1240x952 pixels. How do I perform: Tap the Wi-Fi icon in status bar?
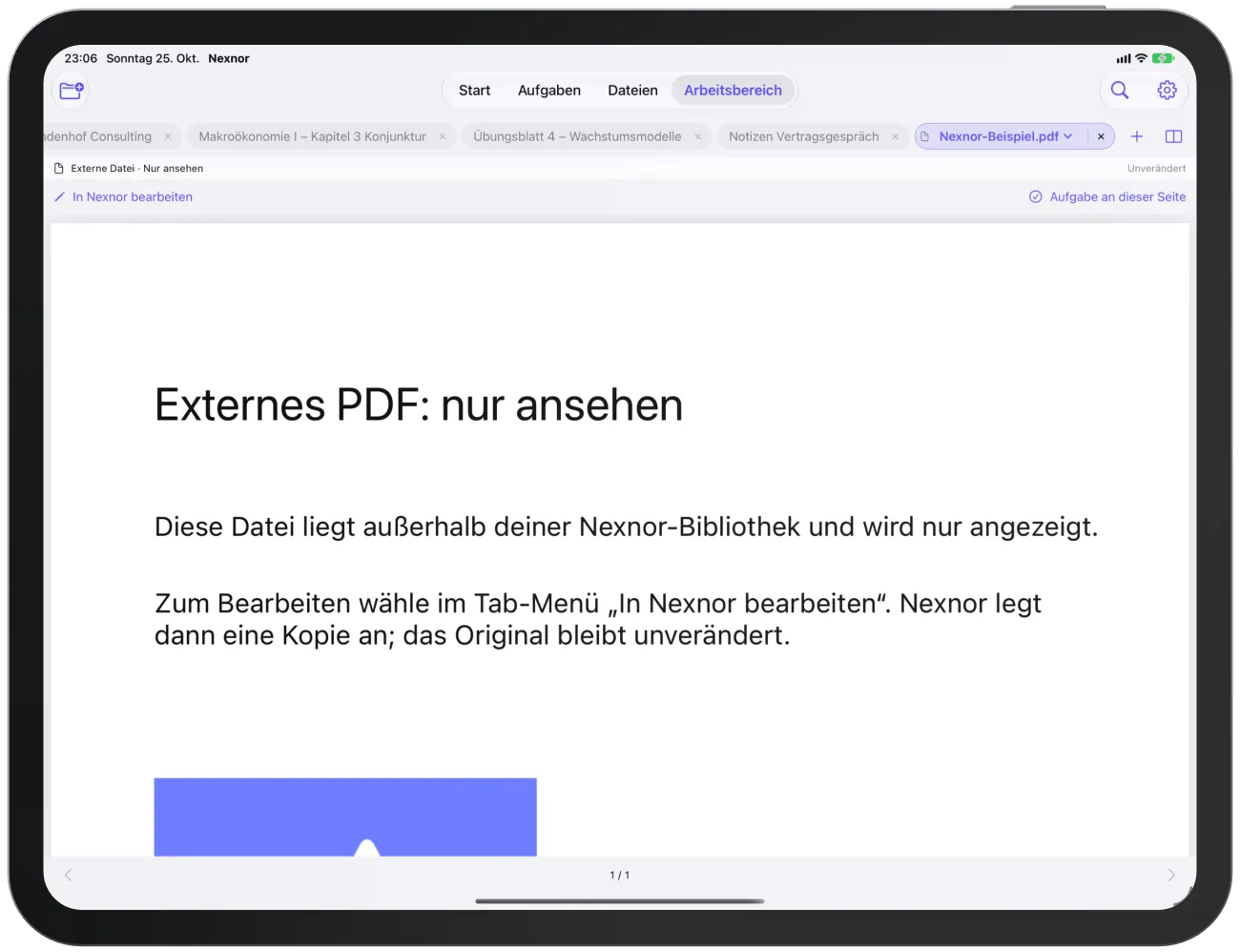coord(1141,58)
